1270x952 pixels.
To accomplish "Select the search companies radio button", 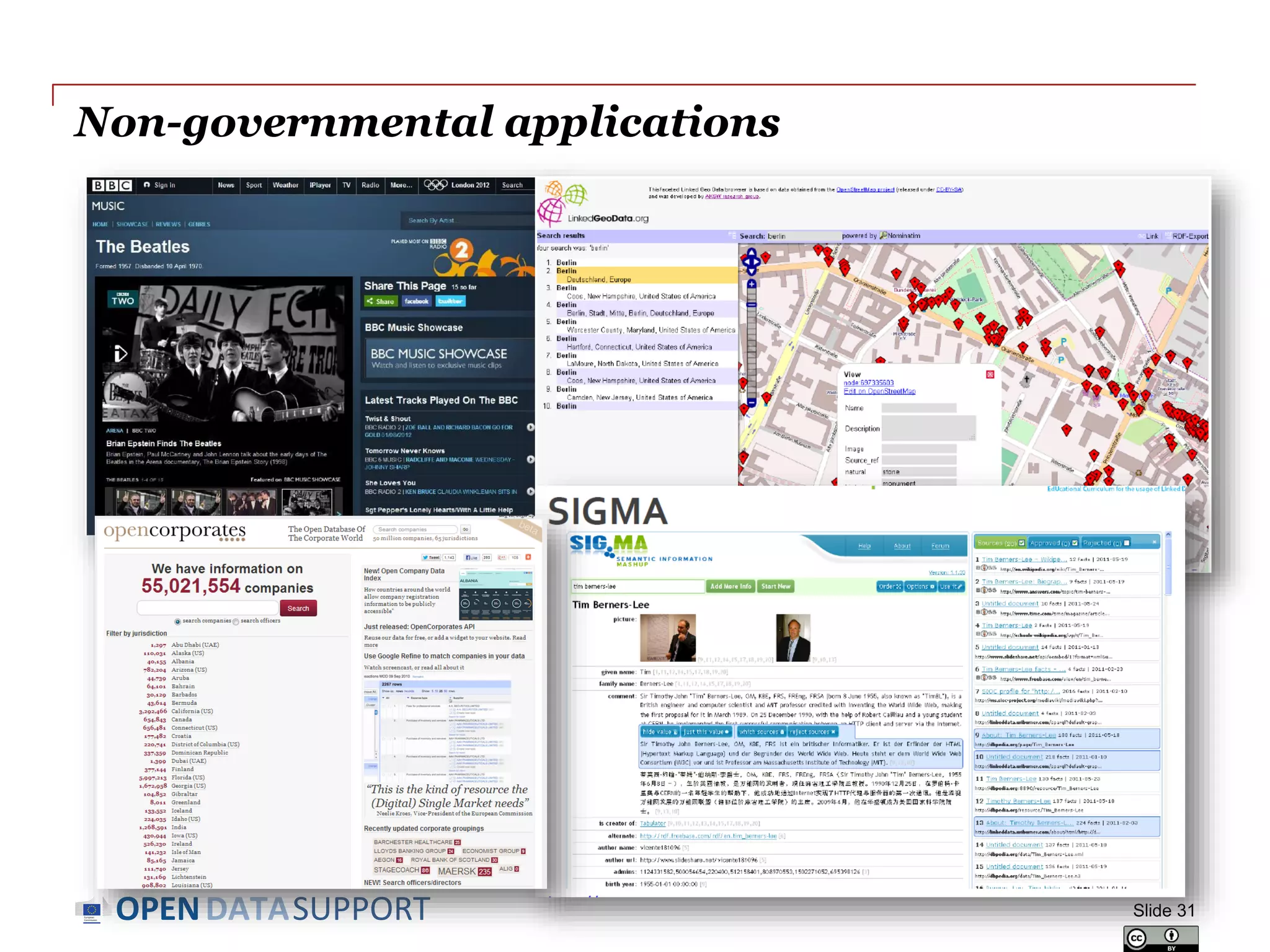I will [x=177, y=621].
